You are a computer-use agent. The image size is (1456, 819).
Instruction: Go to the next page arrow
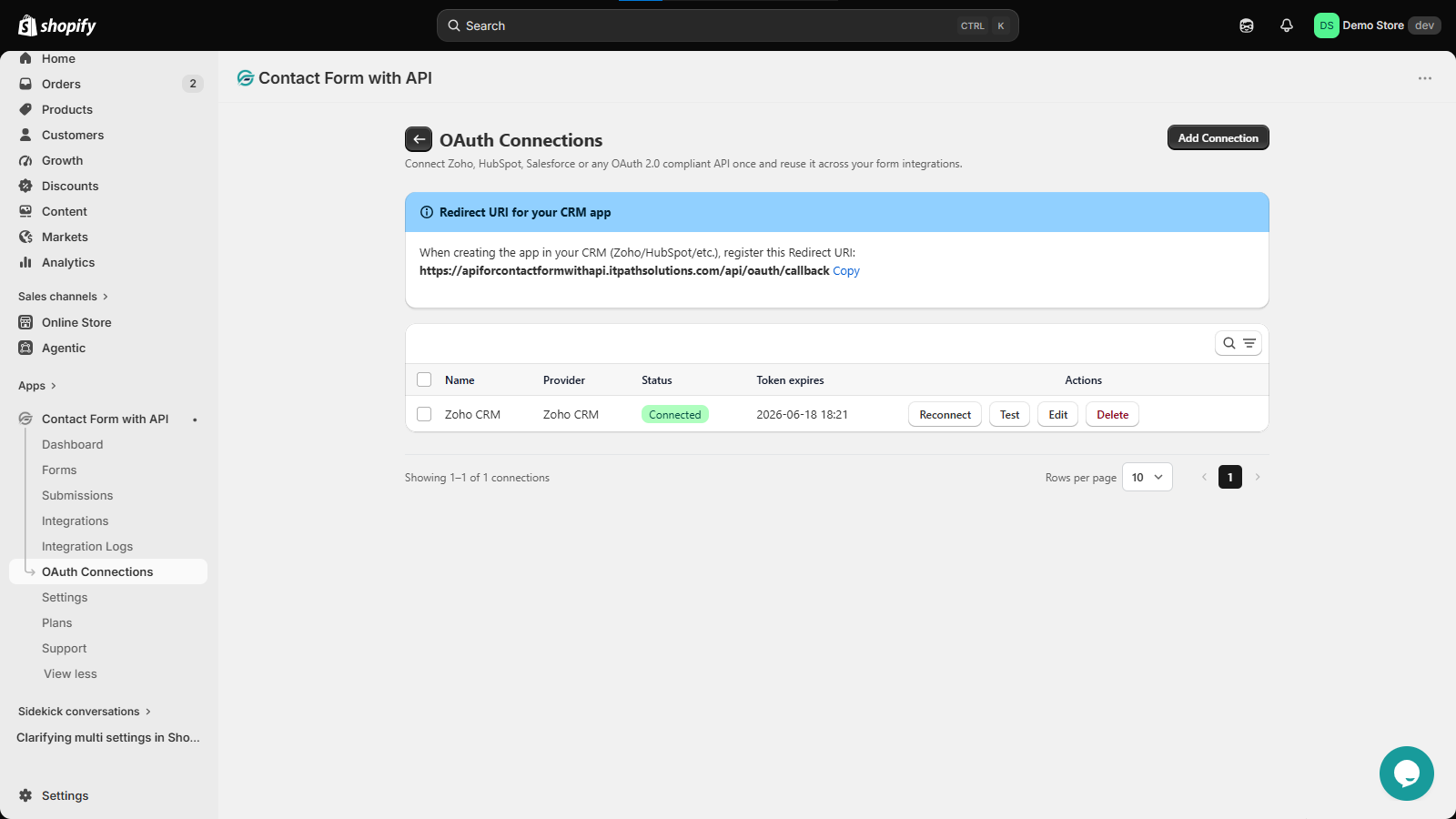[x=1258, y=477]
